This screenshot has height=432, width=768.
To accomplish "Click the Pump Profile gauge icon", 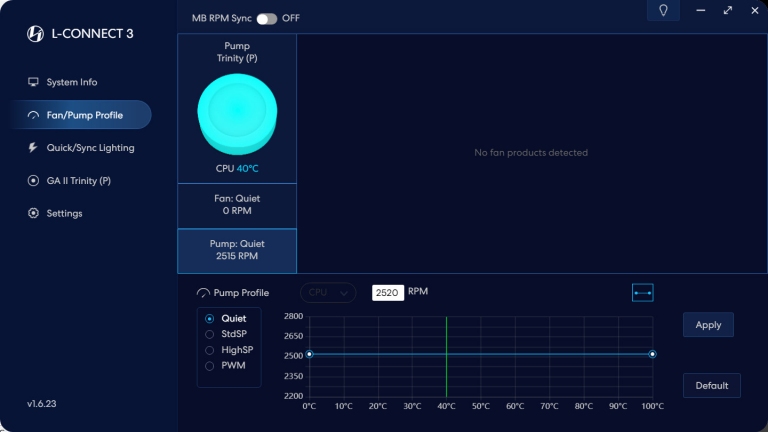I will (x=203, y=293).
